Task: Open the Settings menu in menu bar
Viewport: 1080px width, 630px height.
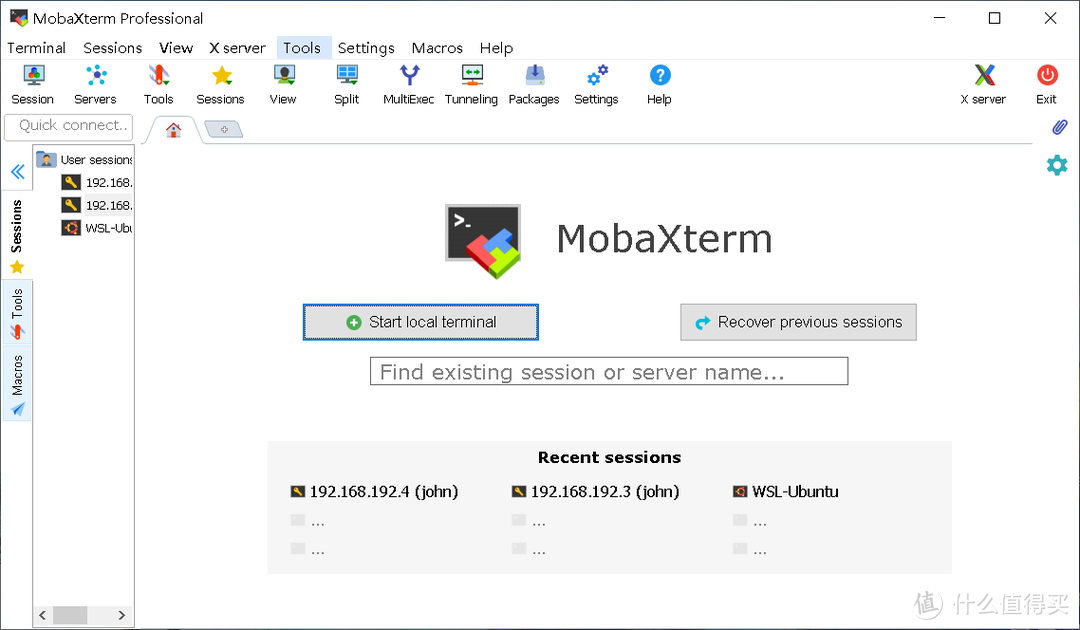Action: [366, 48]
